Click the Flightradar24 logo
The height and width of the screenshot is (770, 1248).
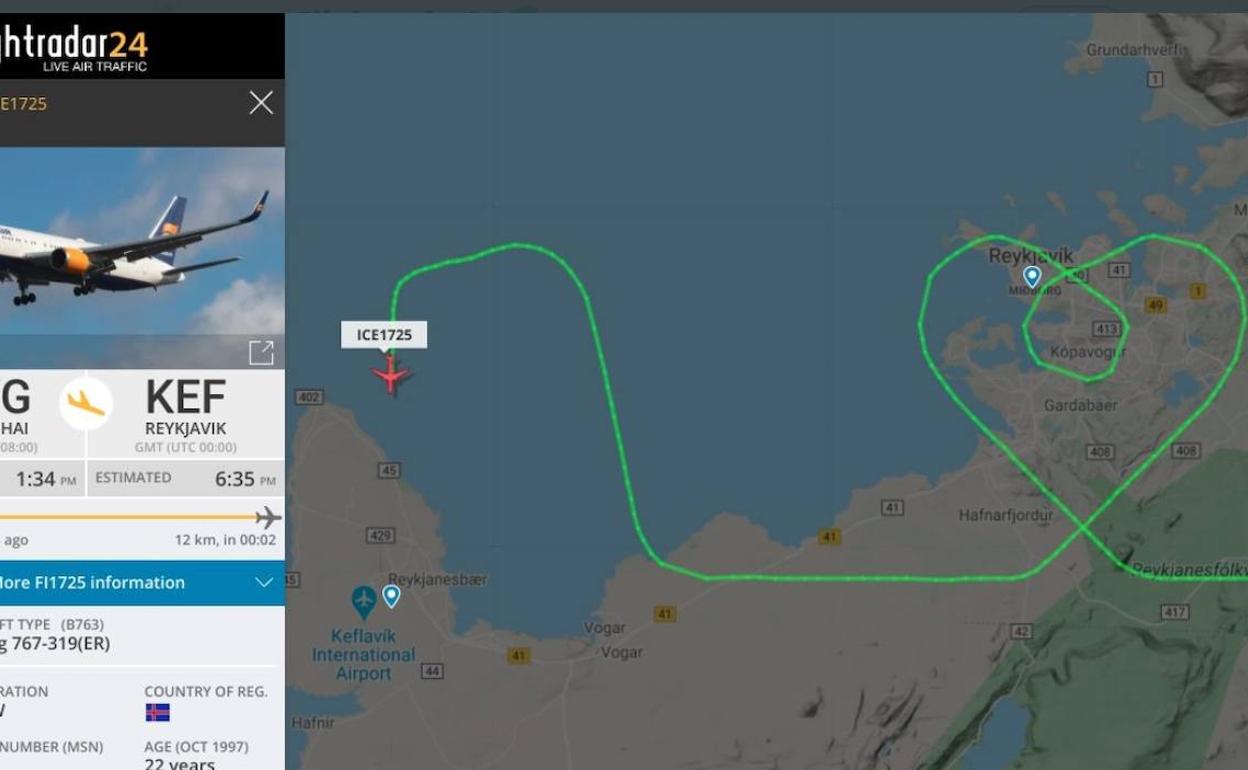tap(74, 47)
